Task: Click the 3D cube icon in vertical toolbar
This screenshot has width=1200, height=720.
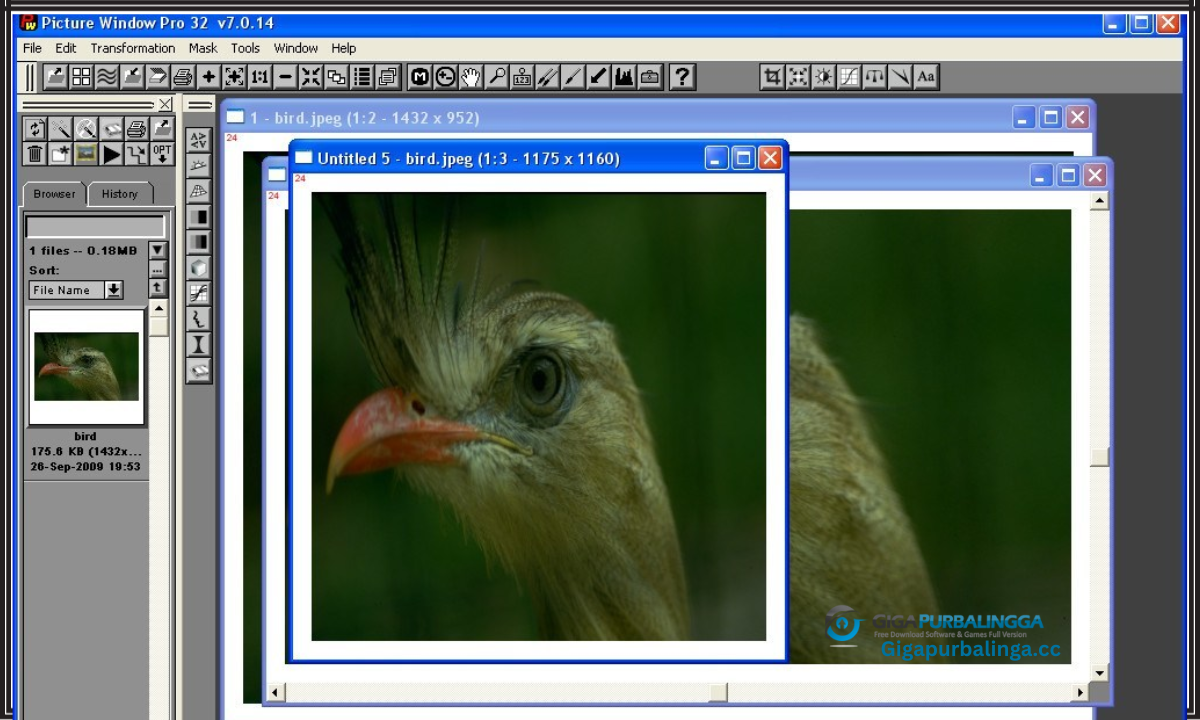Action: tap(199, 268)
